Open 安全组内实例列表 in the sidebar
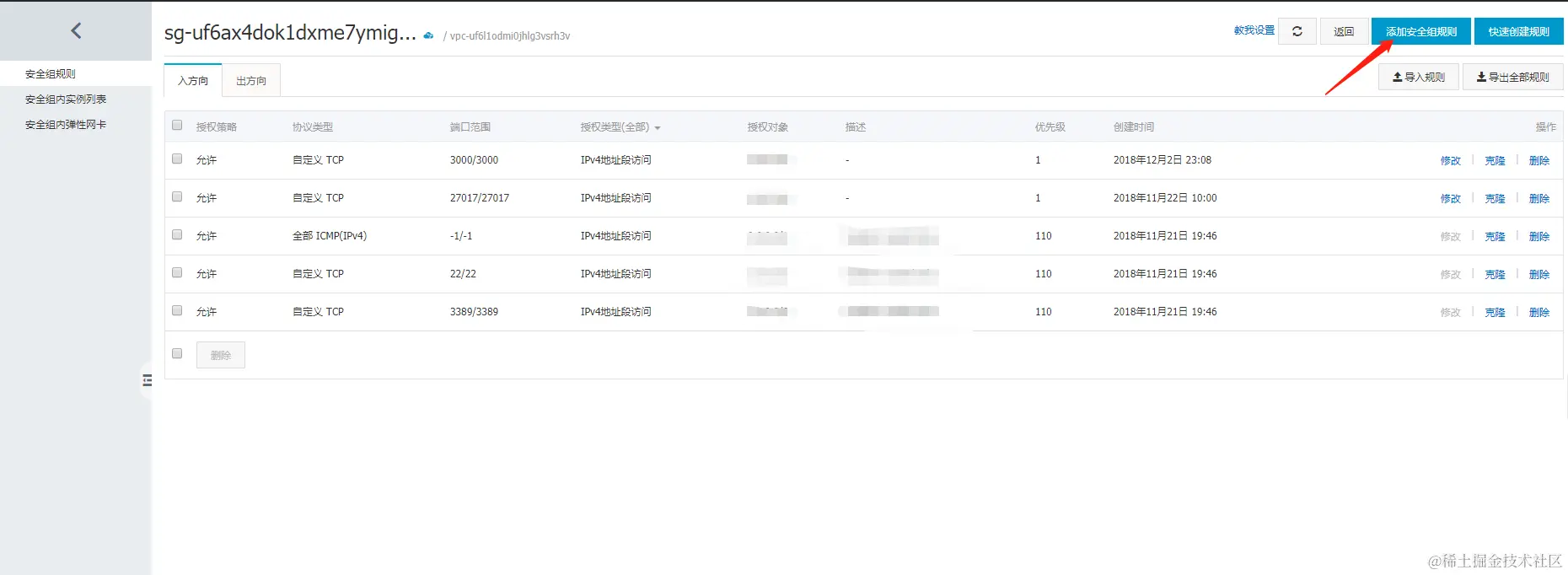 coord(66,99)
